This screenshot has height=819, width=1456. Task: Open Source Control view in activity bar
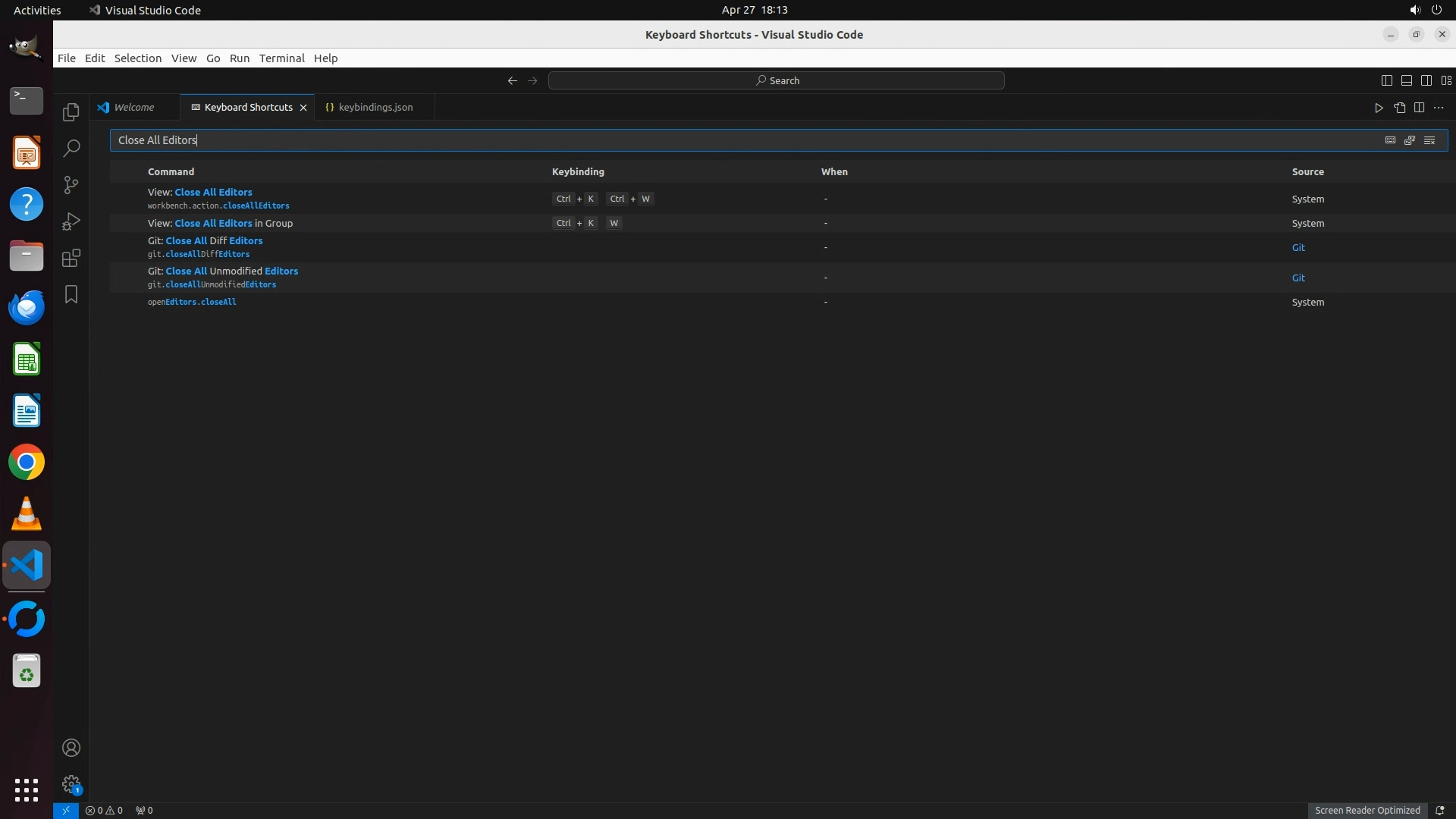click(x=71, y=185)
